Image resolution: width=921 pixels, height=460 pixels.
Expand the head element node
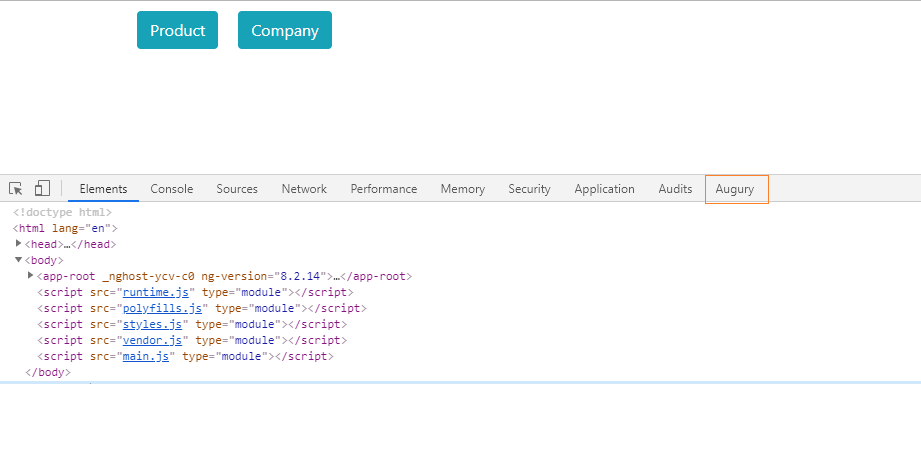coord(19,243)
